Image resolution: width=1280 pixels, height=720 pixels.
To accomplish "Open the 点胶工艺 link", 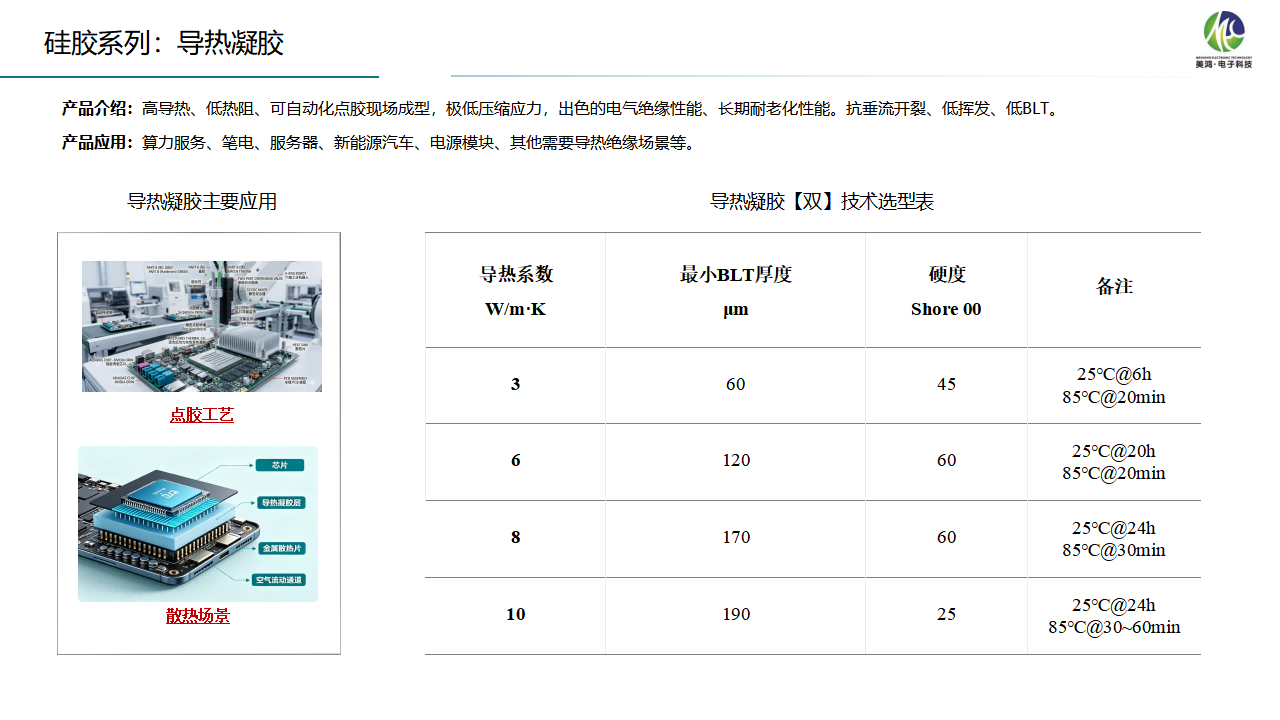I will [x=201, y=415].
